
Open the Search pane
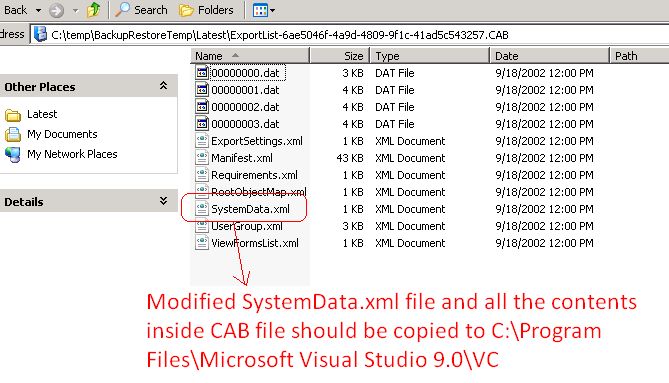[x=141, y=10]
